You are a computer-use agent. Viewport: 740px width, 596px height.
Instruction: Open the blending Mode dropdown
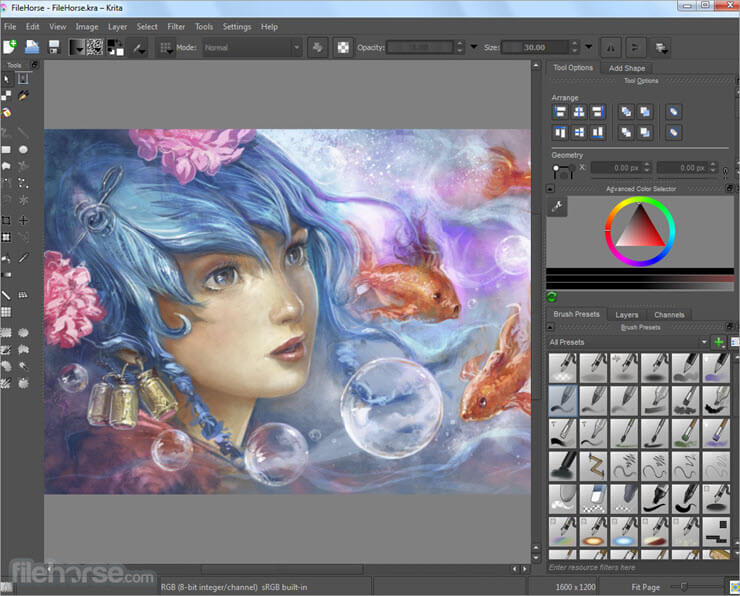[252, 46]
